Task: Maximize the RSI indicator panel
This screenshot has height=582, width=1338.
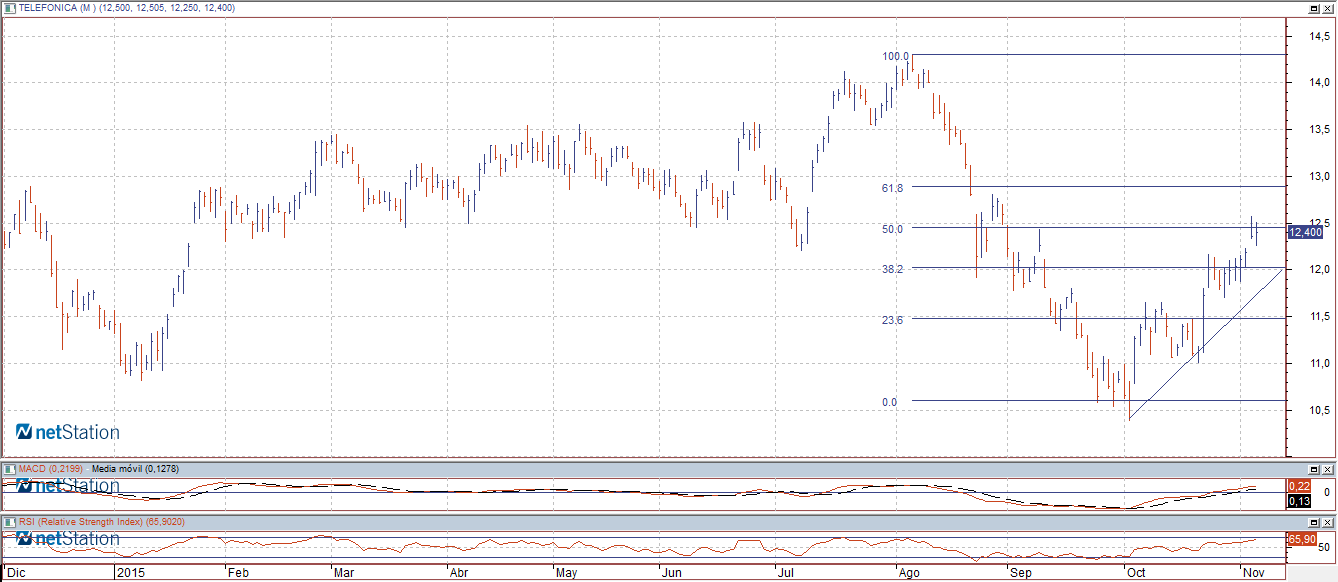Action: point(1314,523)
